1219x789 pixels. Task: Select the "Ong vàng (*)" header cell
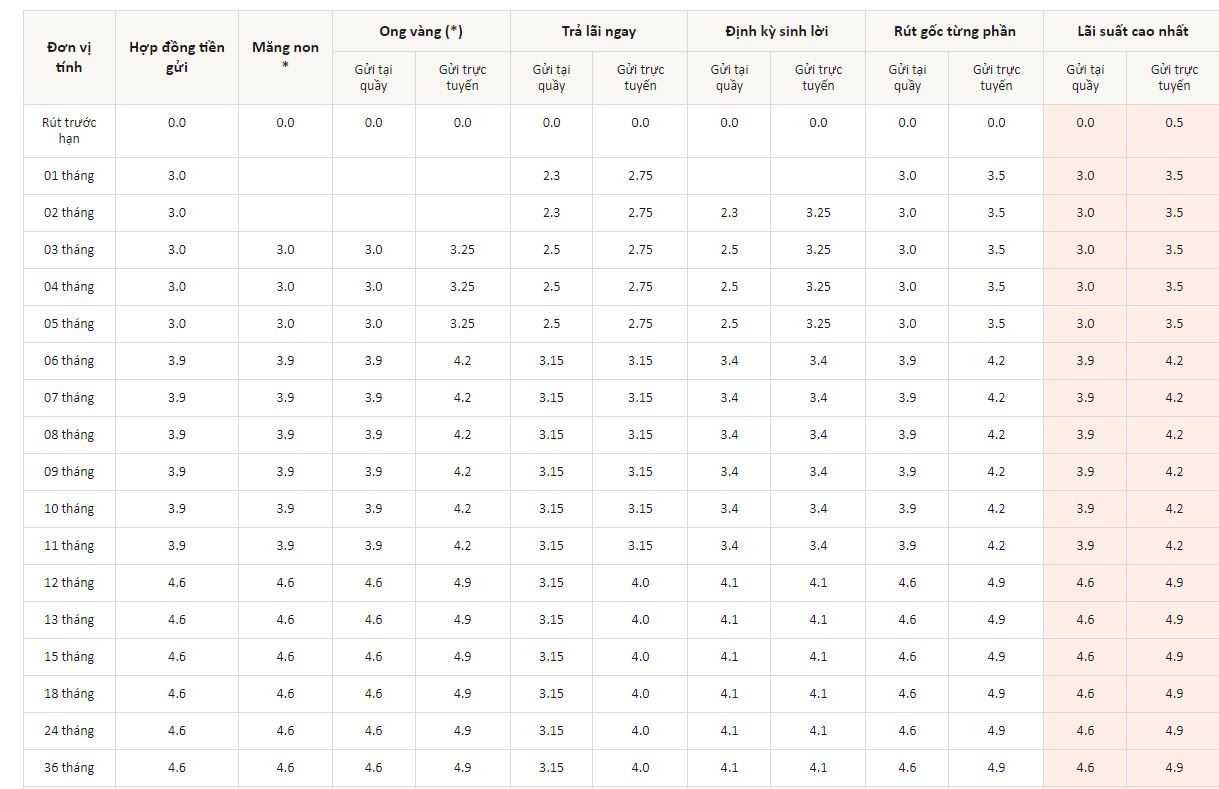click(421, 31)
